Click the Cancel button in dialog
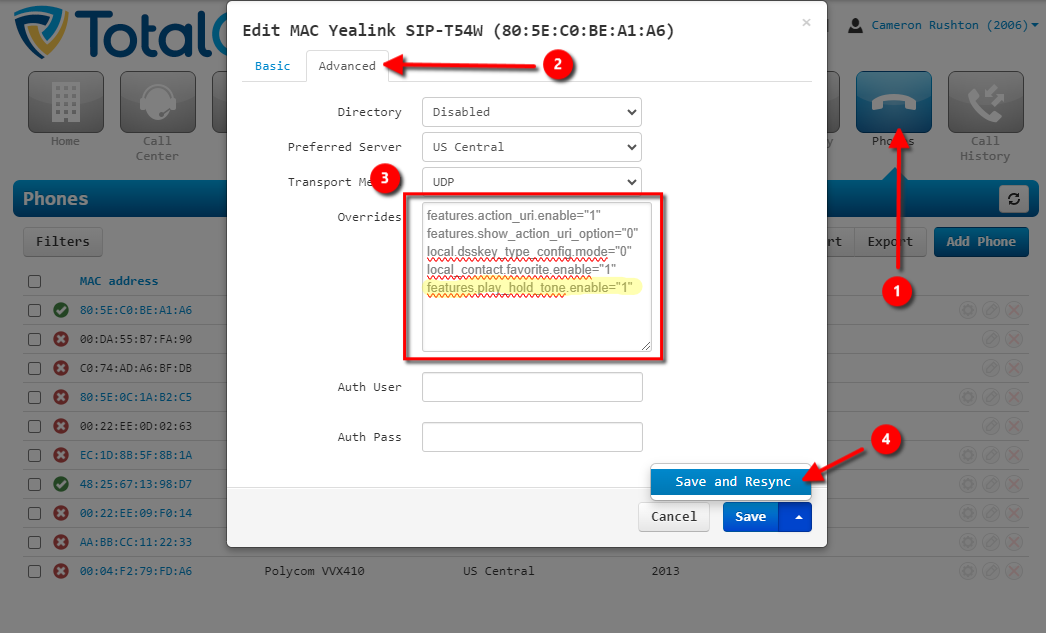The image size is (1046, 633). (x=674, y=517)
